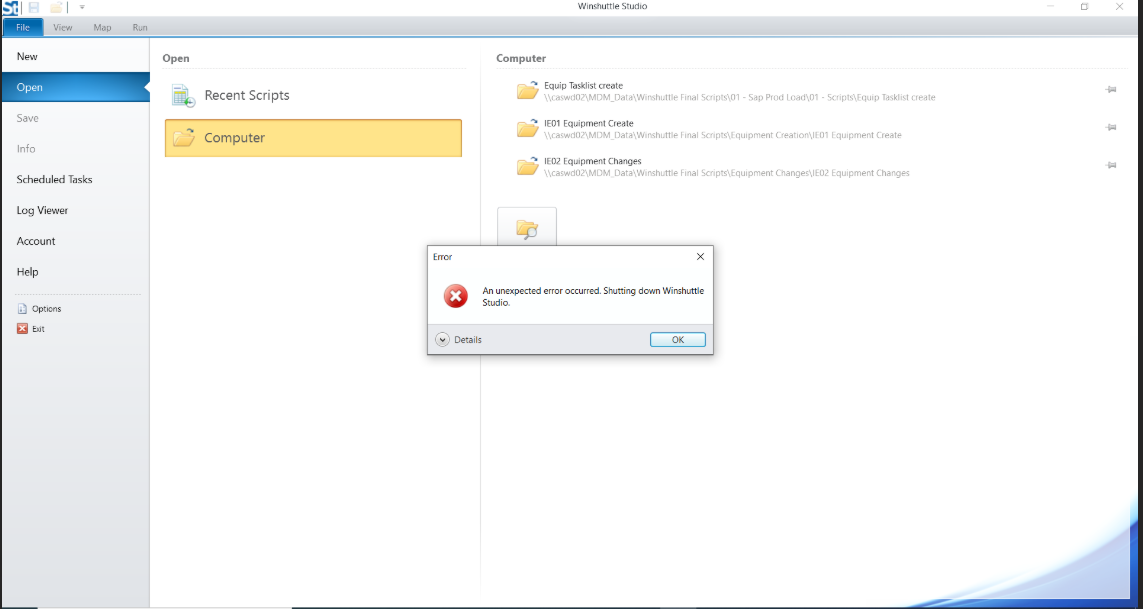The height and width of the screenshot is (609, 1143).
Task: Click the Computer folder icon
Action: pyautogui.click(x=184, y=137)
